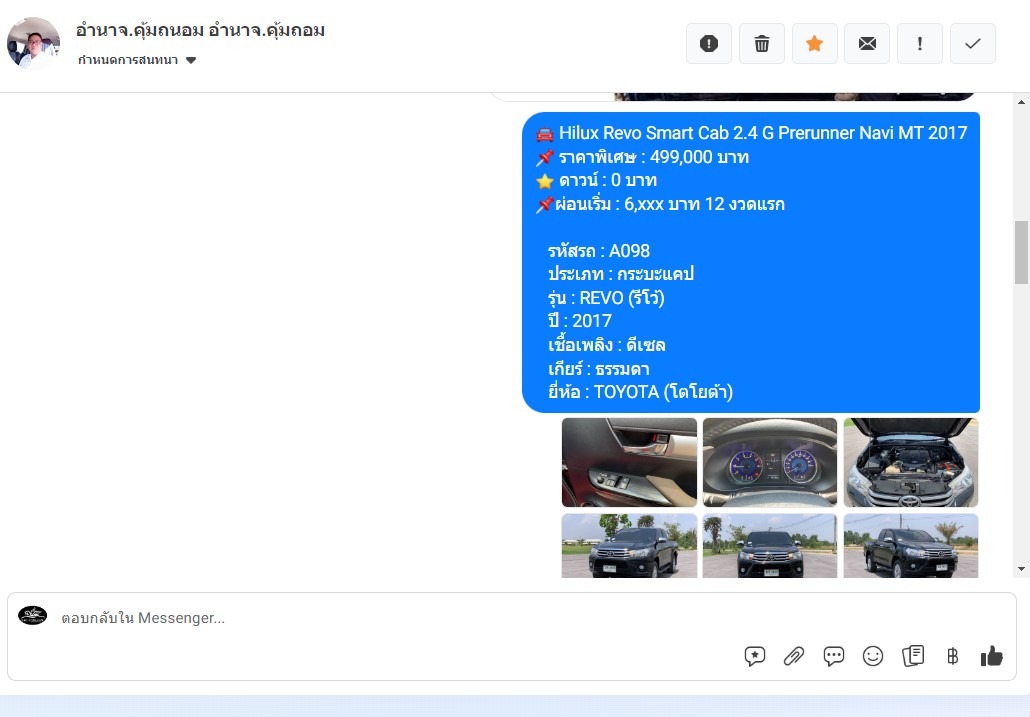This screenshot has height=717, width=1030.
Task: Click the ยี่ห้อ : TOYOTA (โตโยต้า) line
Action: [x=640, y=392]
